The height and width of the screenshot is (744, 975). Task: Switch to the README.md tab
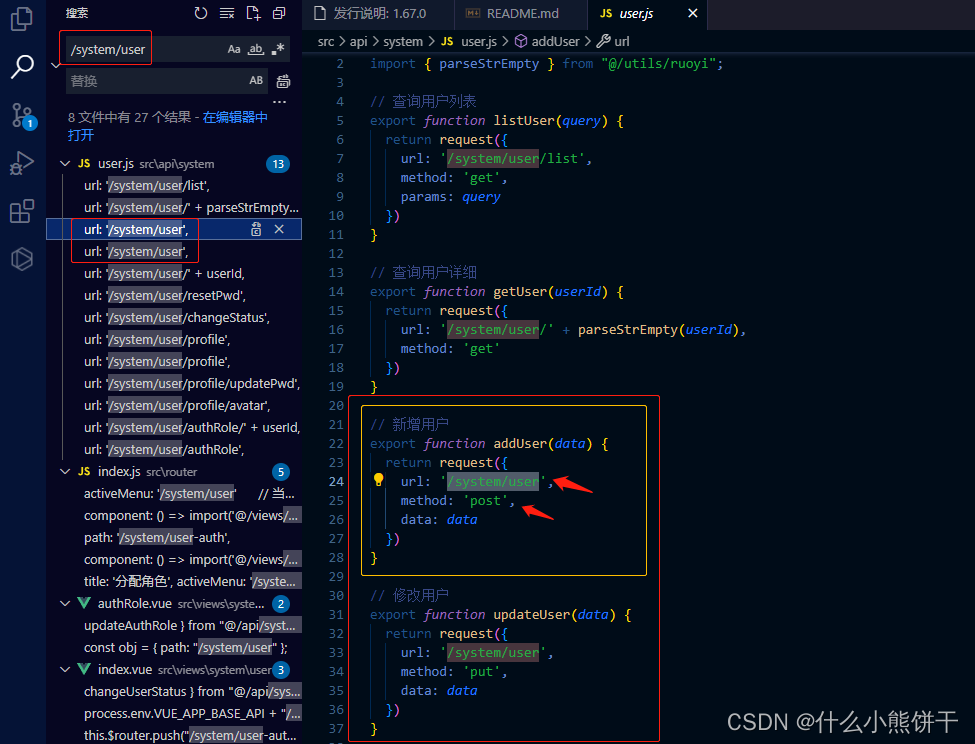(521, 14)
